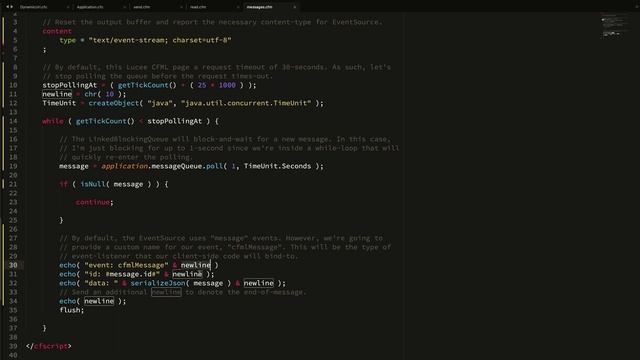Go to next tab with right arrow
This screenshot has width=640, height=360.
tap(11, 7)
